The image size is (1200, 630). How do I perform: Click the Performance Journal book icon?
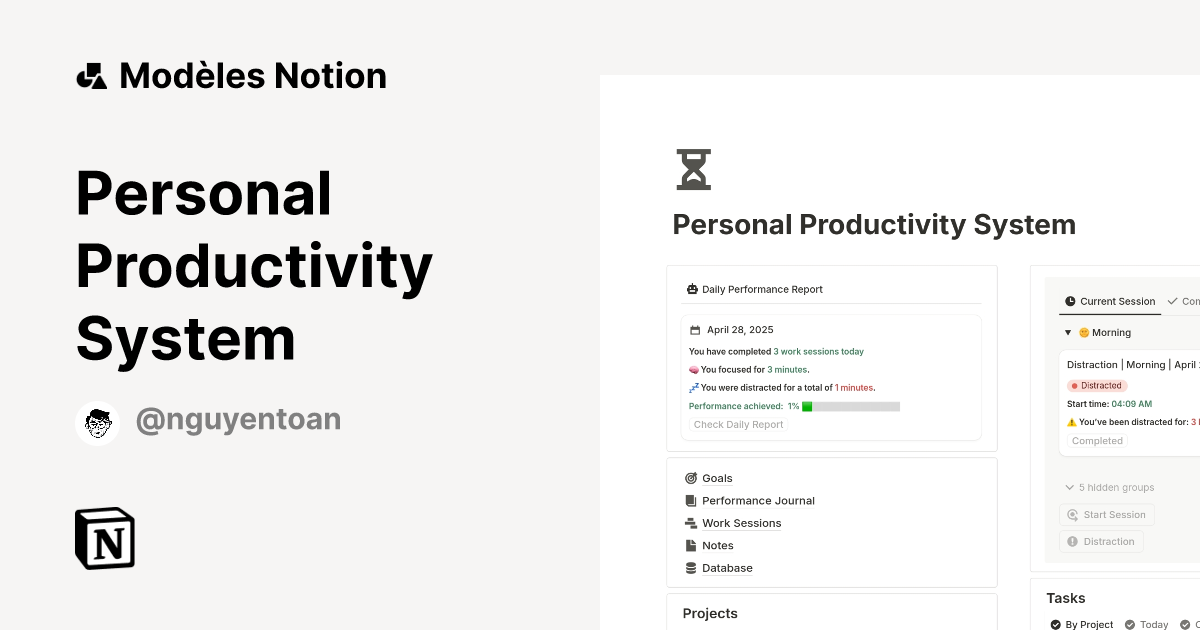pyautogui.click(x=691, y=500)
